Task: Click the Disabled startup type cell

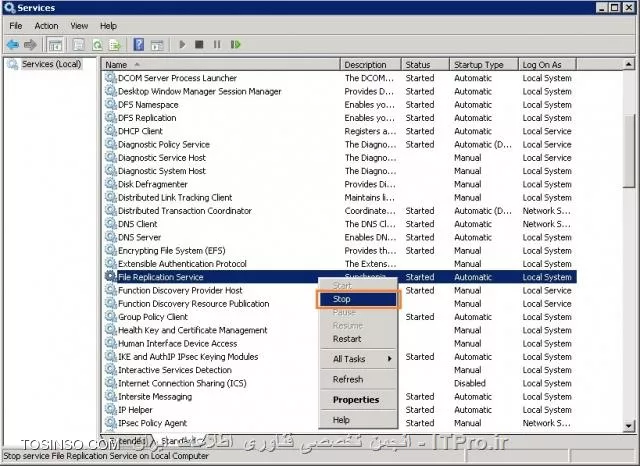Action: pyautogui.click(x=470, y=383)
